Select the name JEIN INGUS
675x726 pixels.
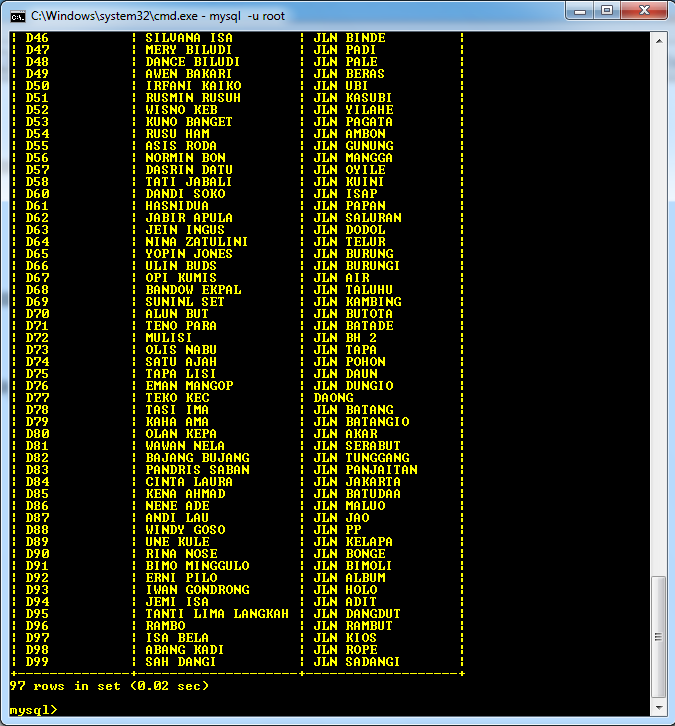tap(185, 231)
